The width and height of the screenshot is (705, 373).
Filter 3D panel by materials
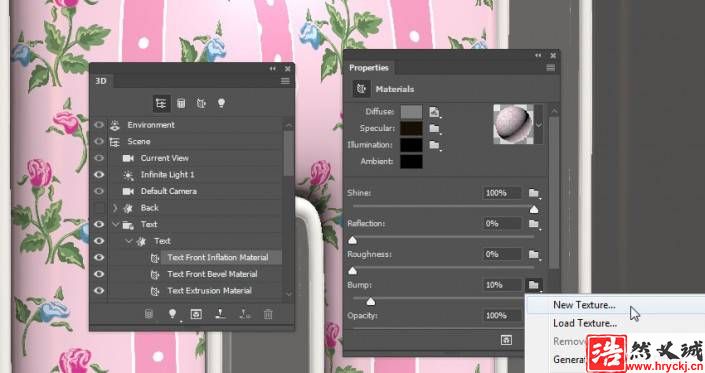201,103
